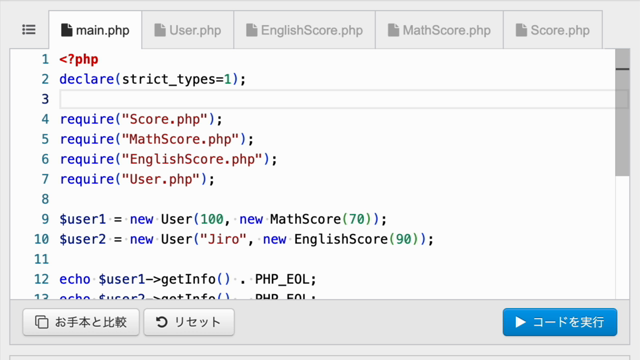The width and height of the screenshot is (640, 360).
Task: Click the Score.php file icon
Action: [x=521, y=30]
